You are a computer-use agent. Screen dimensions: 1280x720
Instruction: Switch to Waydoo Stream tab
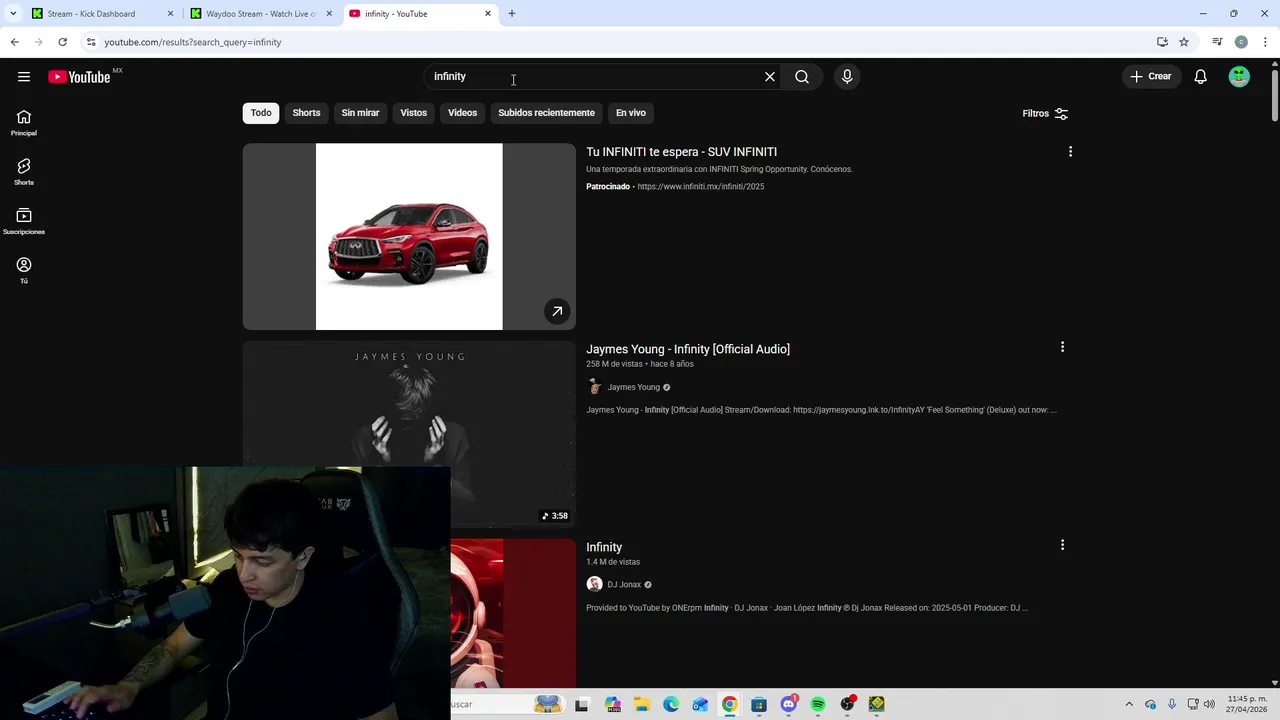260,14
